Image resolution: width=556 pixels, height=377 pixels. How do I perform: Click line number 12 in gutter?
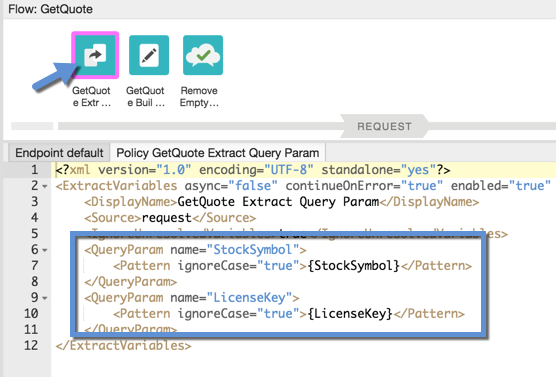pos(31,345)
